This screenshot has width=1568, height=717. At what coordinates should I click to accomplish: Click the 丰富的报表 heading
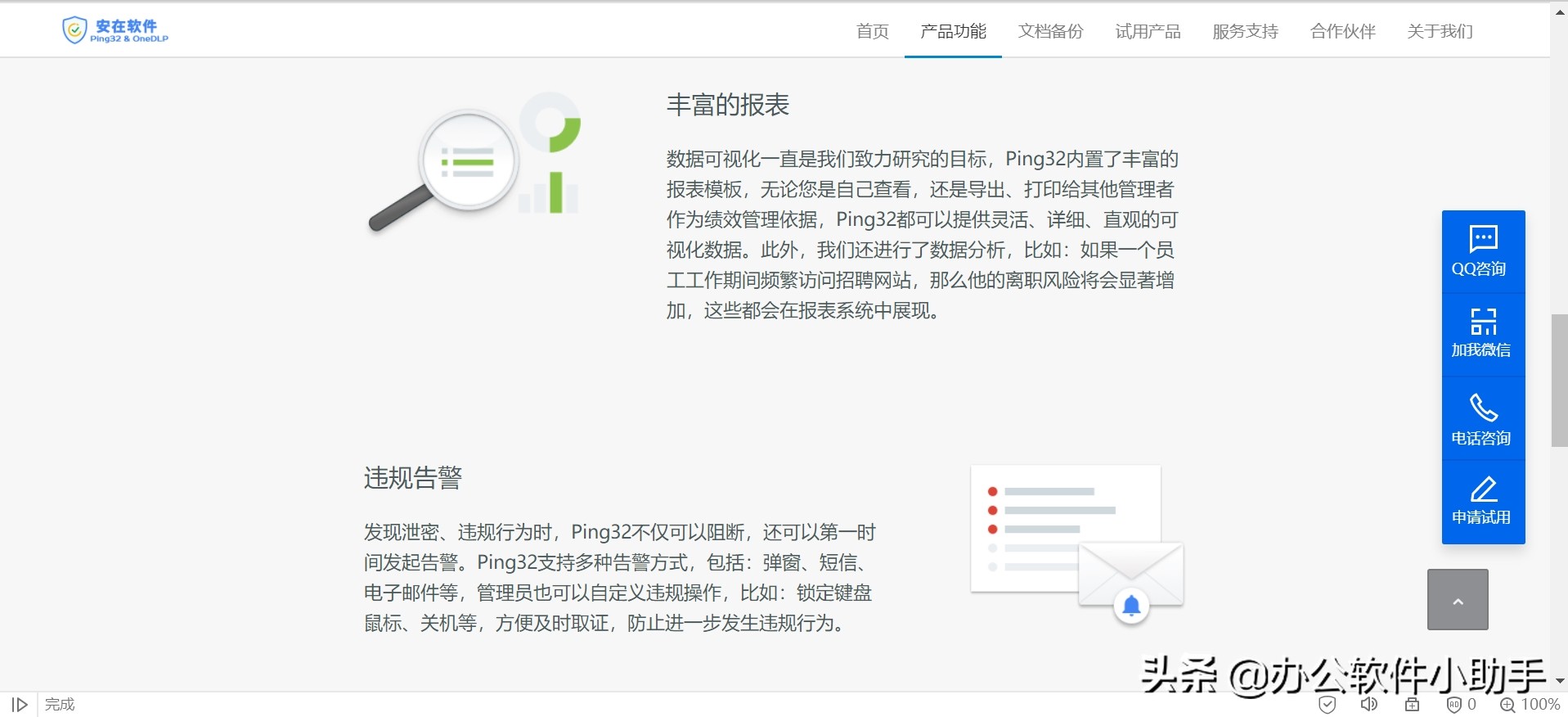(x=728, y=105)
